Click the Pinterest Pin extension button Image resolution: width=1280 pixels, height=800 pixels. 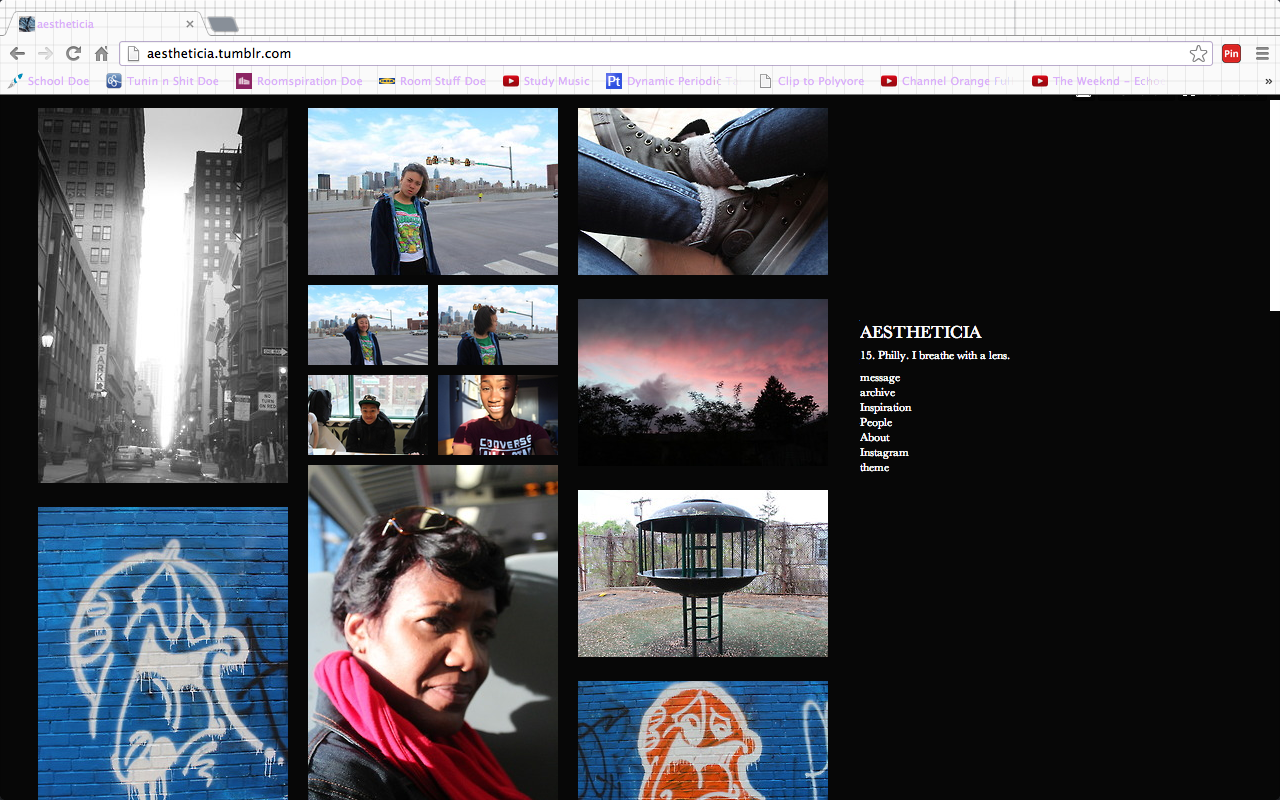click(x=1231, y=54)
